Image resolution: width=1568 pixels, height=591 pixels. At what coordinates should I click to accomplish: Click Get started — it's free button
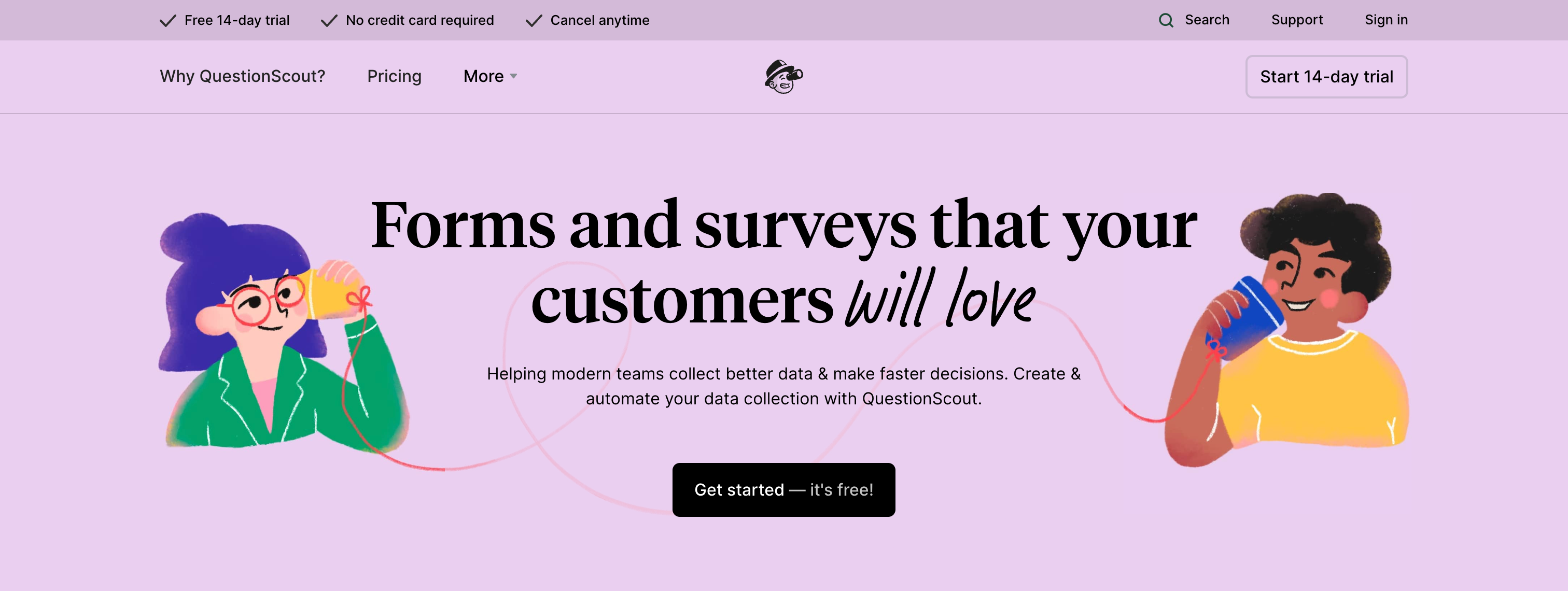(x=783, y=489)
